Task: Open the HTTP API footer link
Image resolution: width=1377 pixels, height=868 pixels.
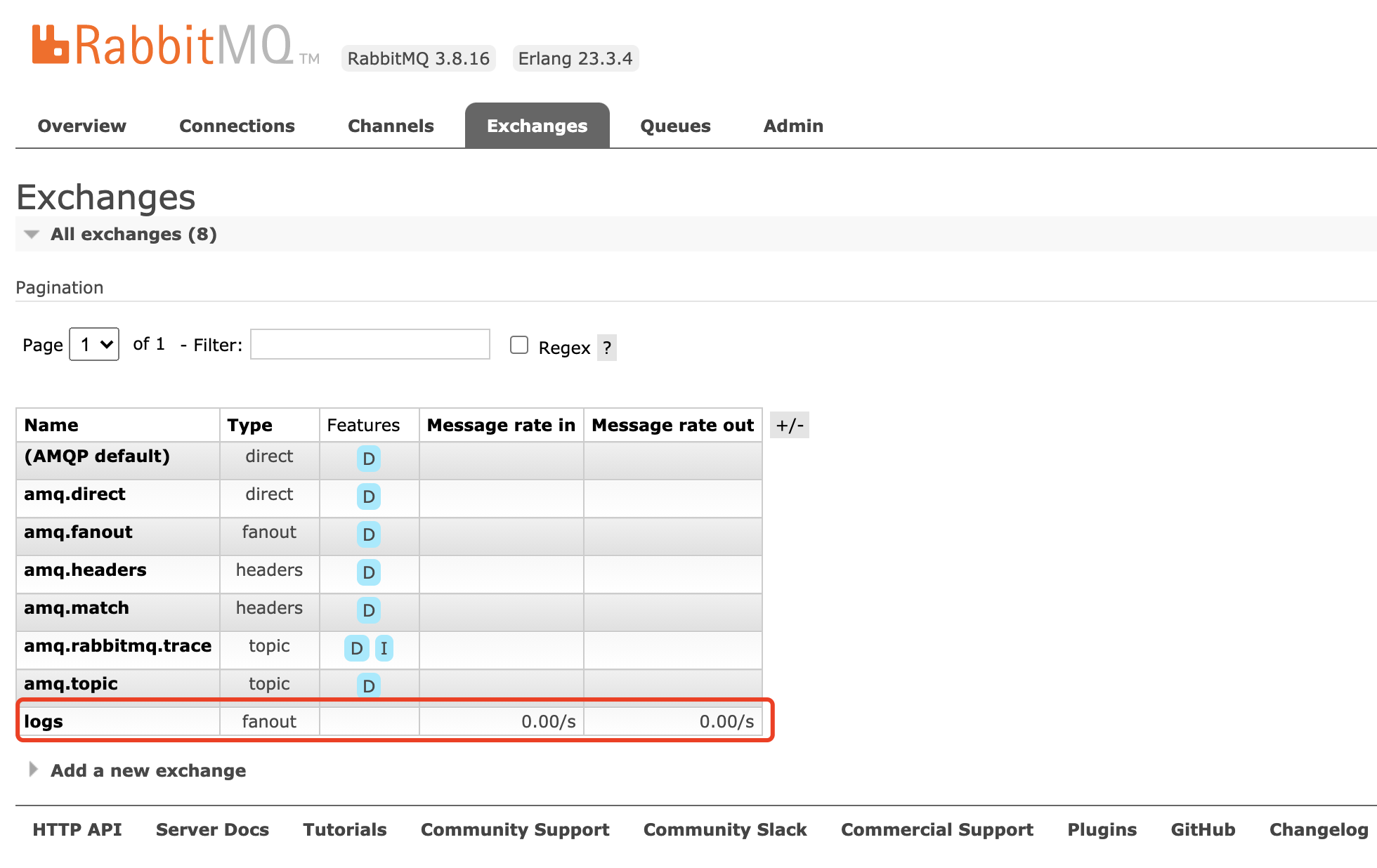Action: [x=77, y=829]
